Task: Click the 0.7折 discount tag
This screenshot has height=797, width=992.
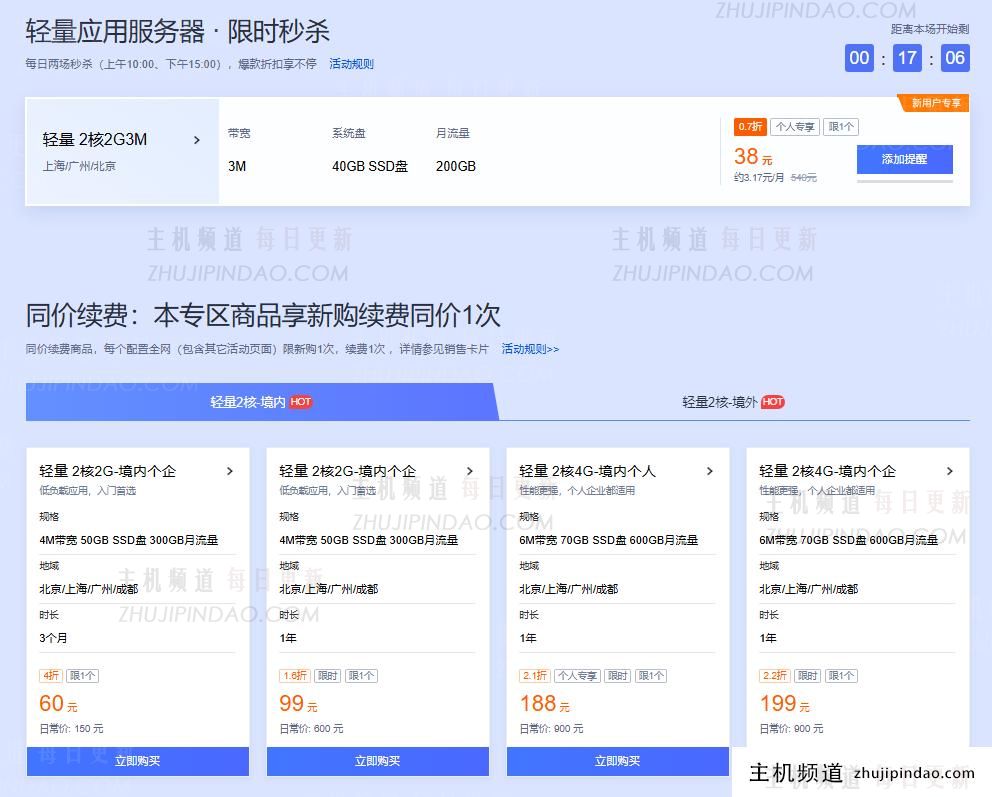Action: click(x=750, y=127)
